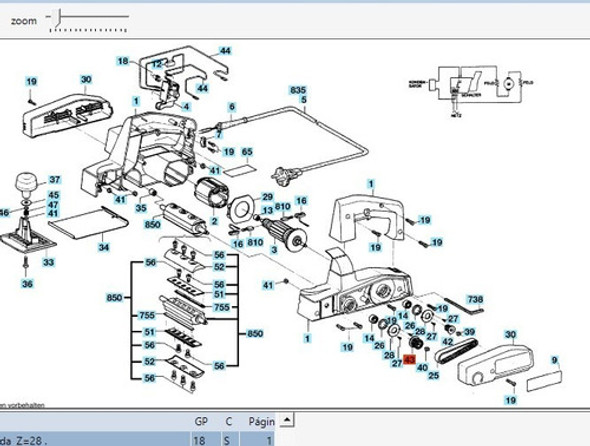Click part label 1 below the base housing
This screenshot has height=446, width=590.
[307, 339]
